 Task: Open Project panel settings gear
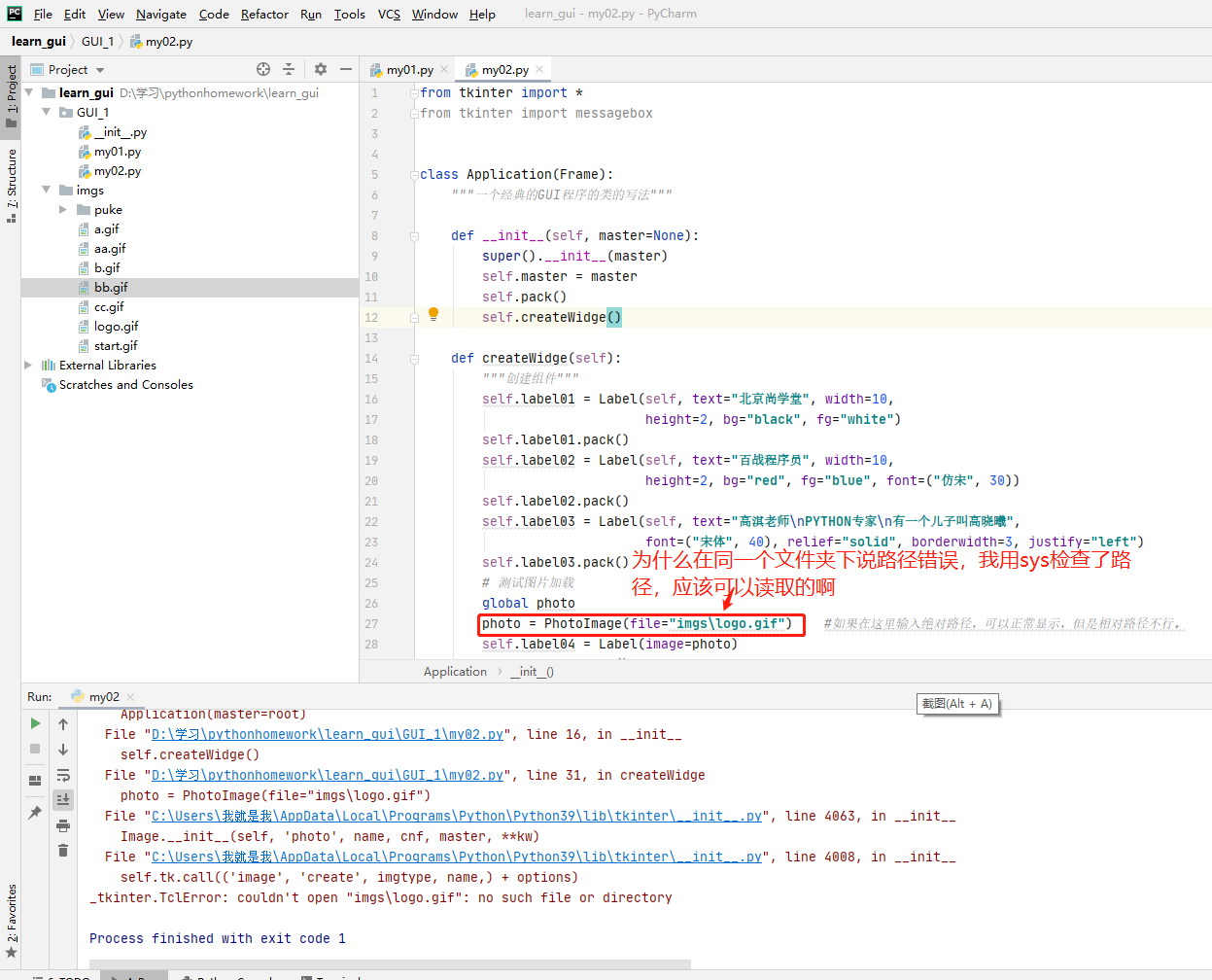click(x=321, y=69)
